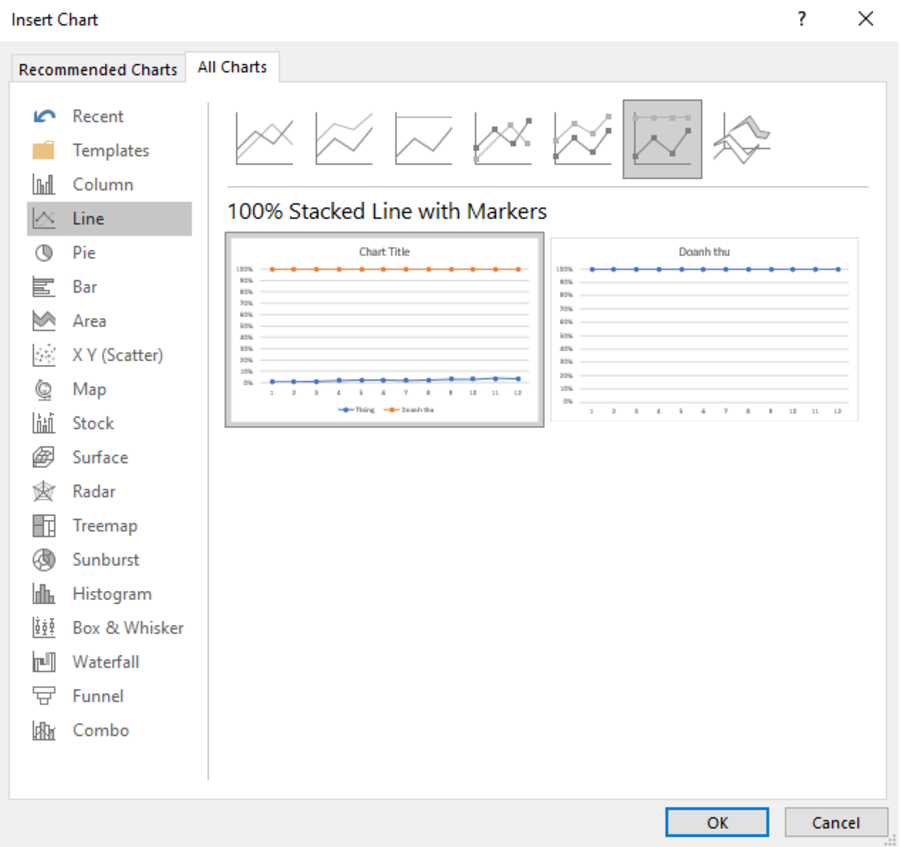This screenshot has width=900, height=847.
Task: Choose the Bar chart category
Action: point(110,287)
